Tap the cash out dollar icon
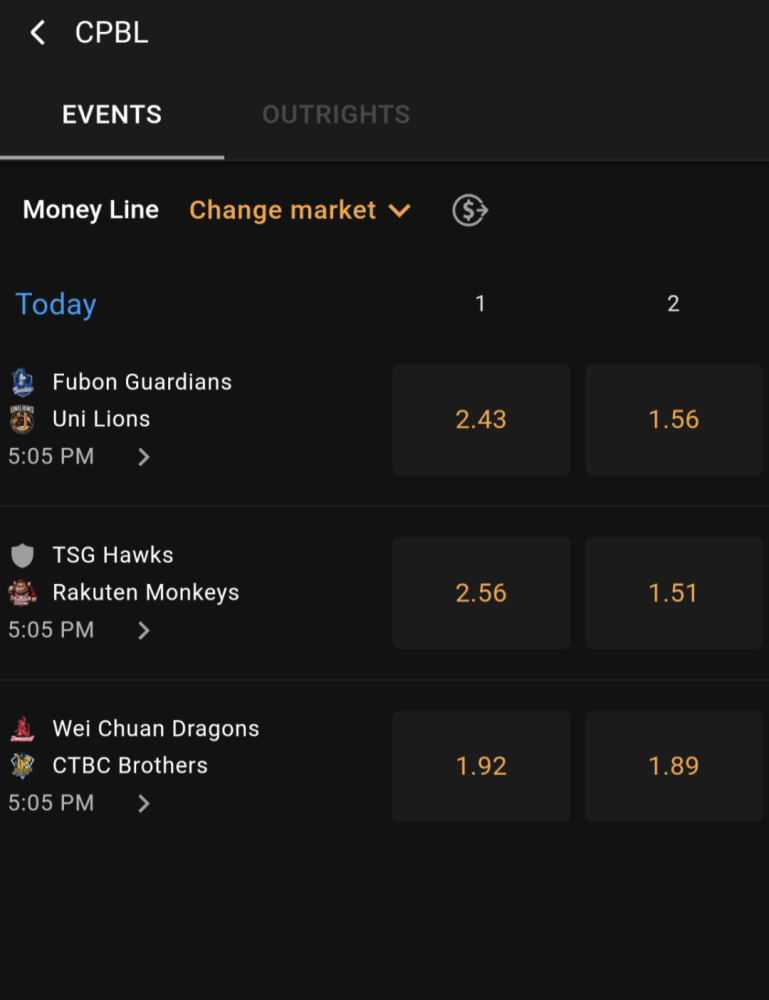 pyautogui.click(x=470, y=210)
